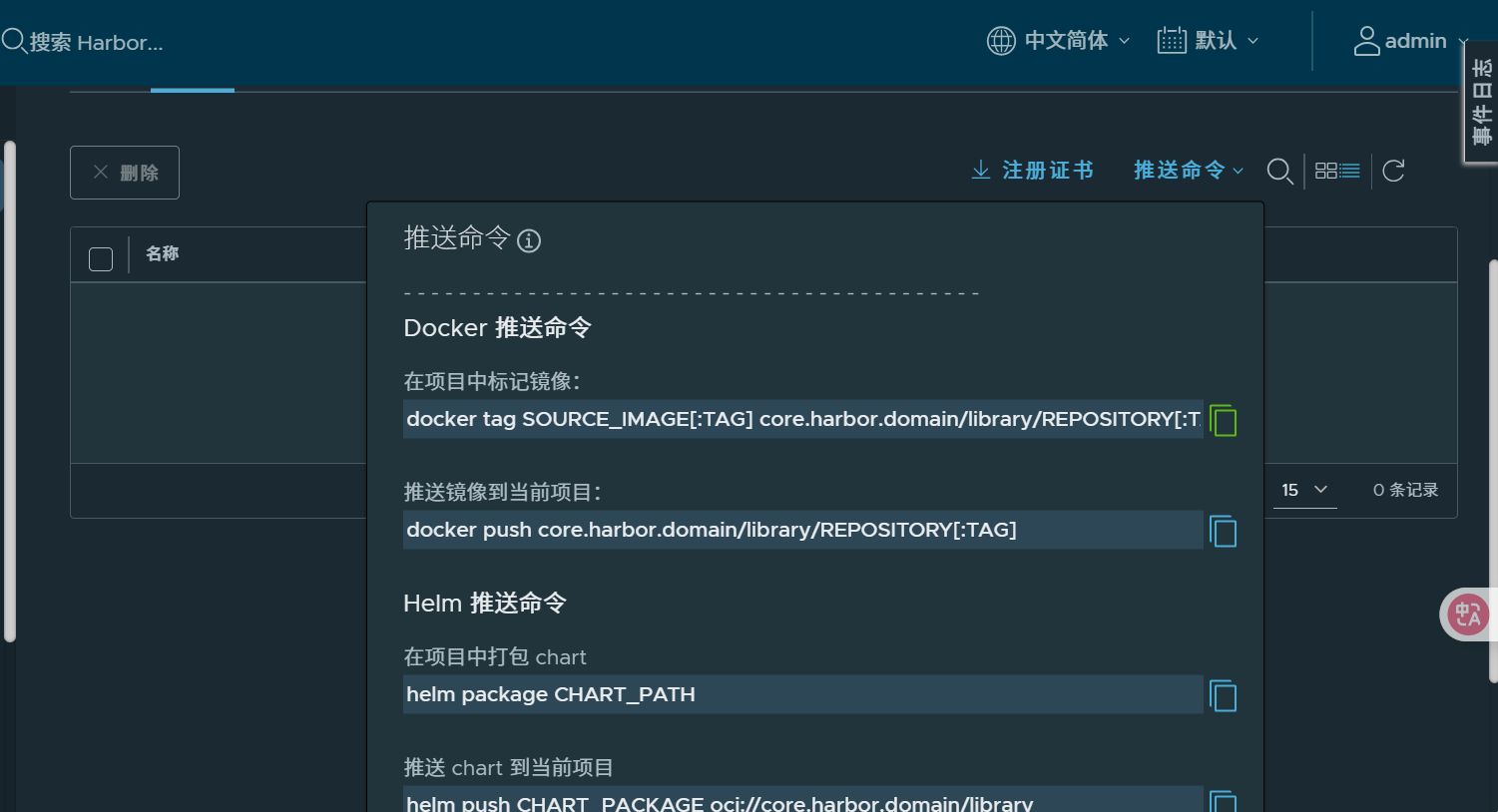Copy the helm package command

tap(1223, 695)
